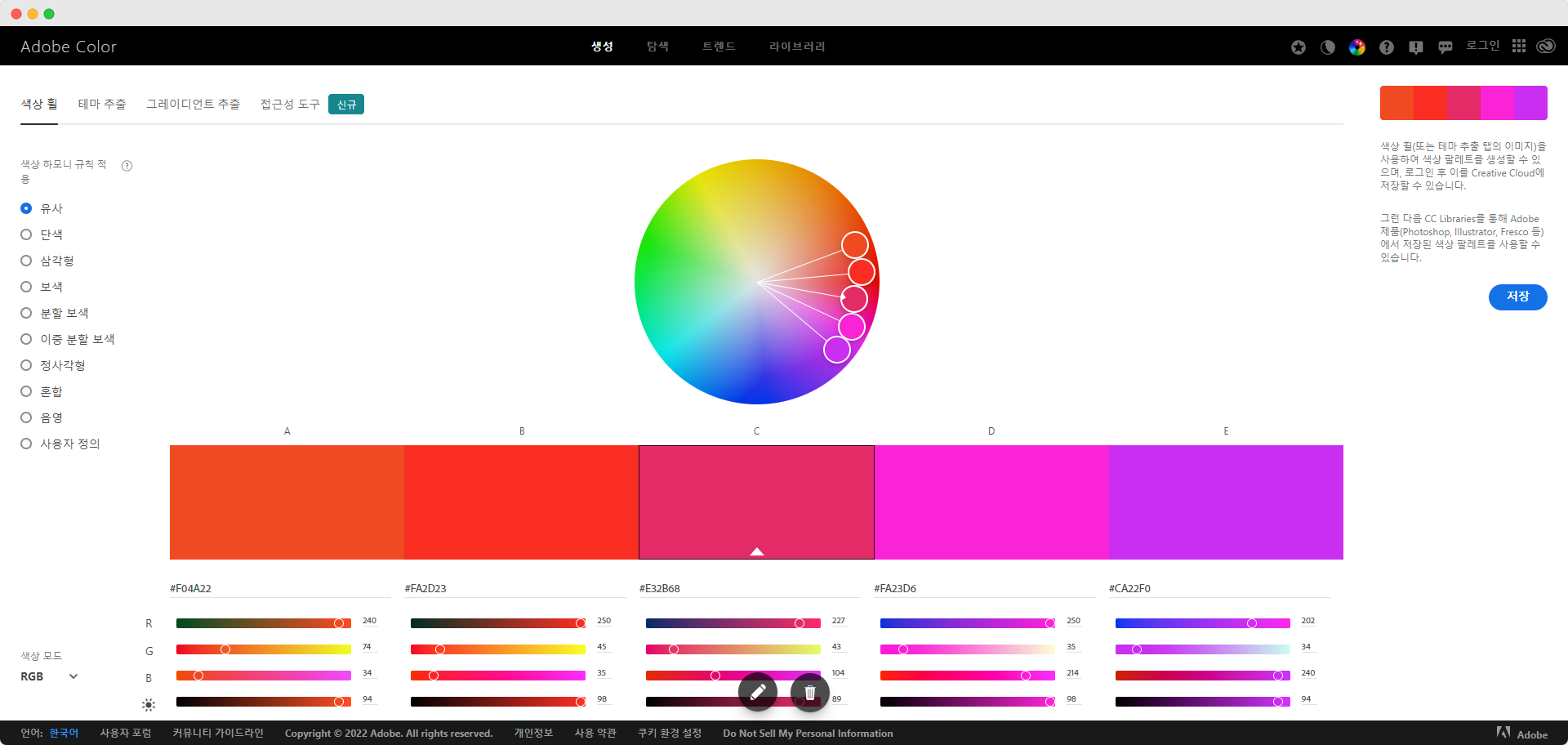Open the 사용자 포럼 footer link

(126, 734)
